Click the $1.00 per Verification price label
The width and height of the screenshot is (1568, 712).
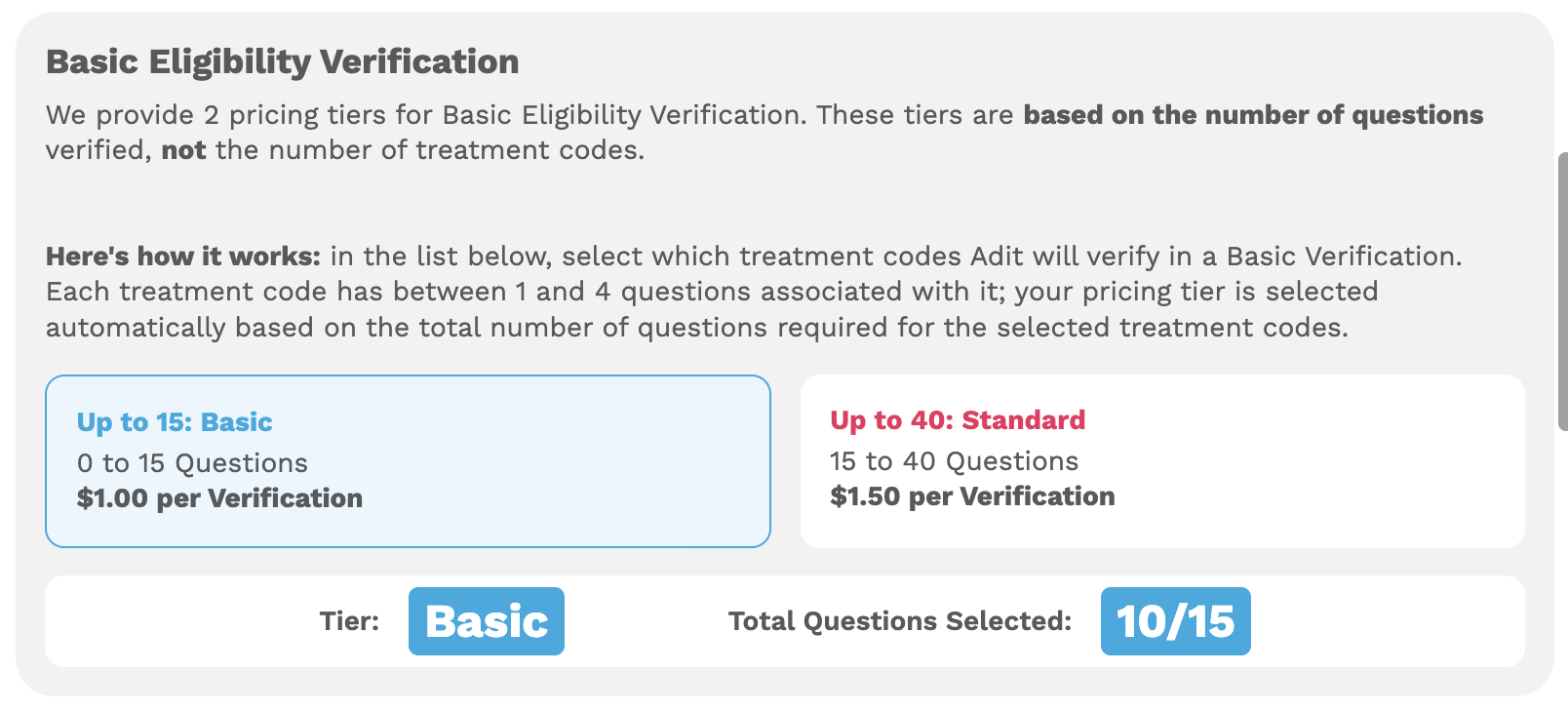(x=219, y=497)
